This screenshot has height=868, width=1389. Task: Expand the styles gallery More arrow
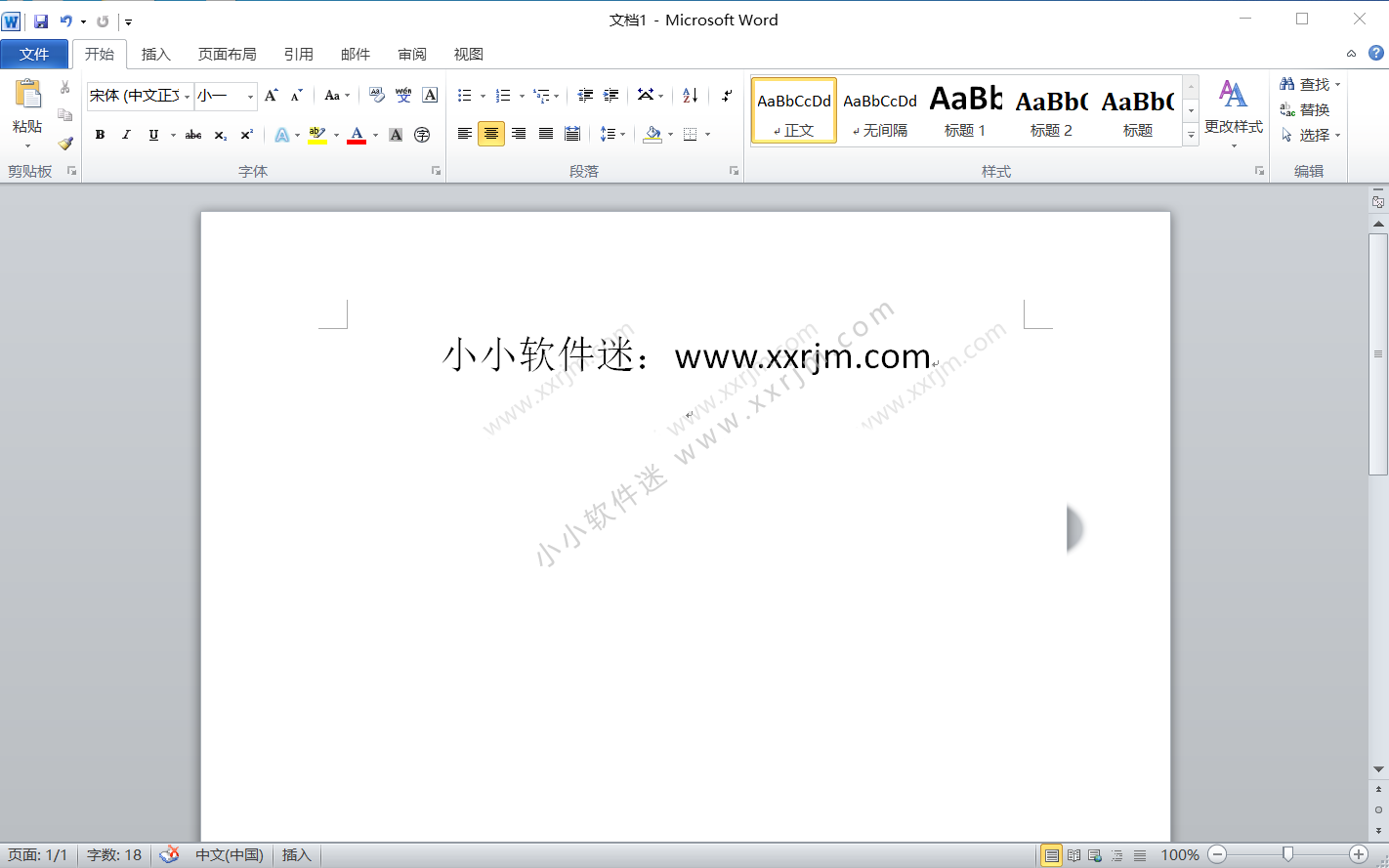pyautogui.click(x=1191, y=136)
